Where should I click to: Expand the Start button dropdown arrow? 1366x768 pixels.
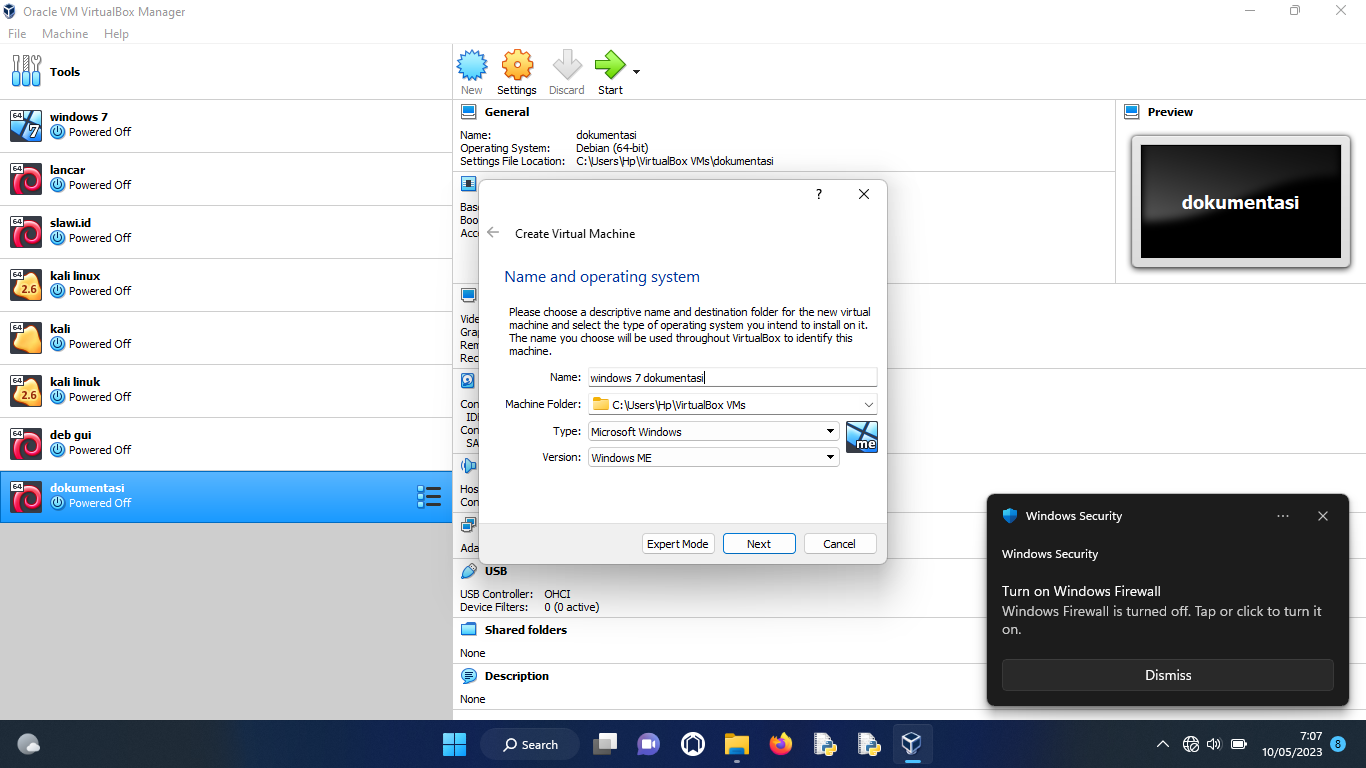[x=636, y=72]
